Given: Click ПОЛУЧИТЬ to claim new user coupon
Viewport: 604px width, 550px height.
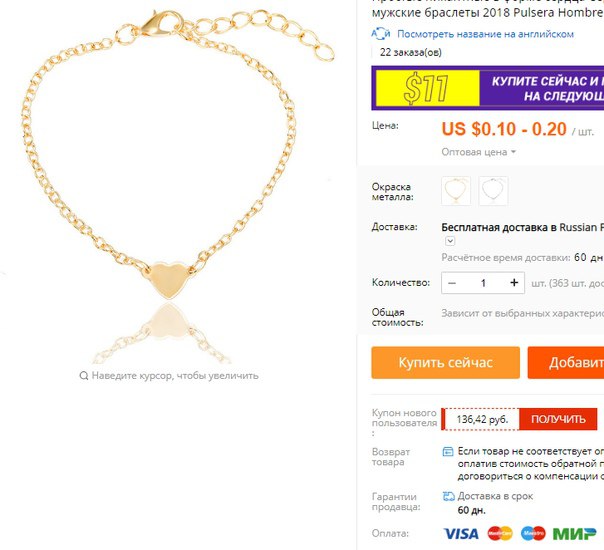Looking at the screenshot, I should [x=558, y=419].
